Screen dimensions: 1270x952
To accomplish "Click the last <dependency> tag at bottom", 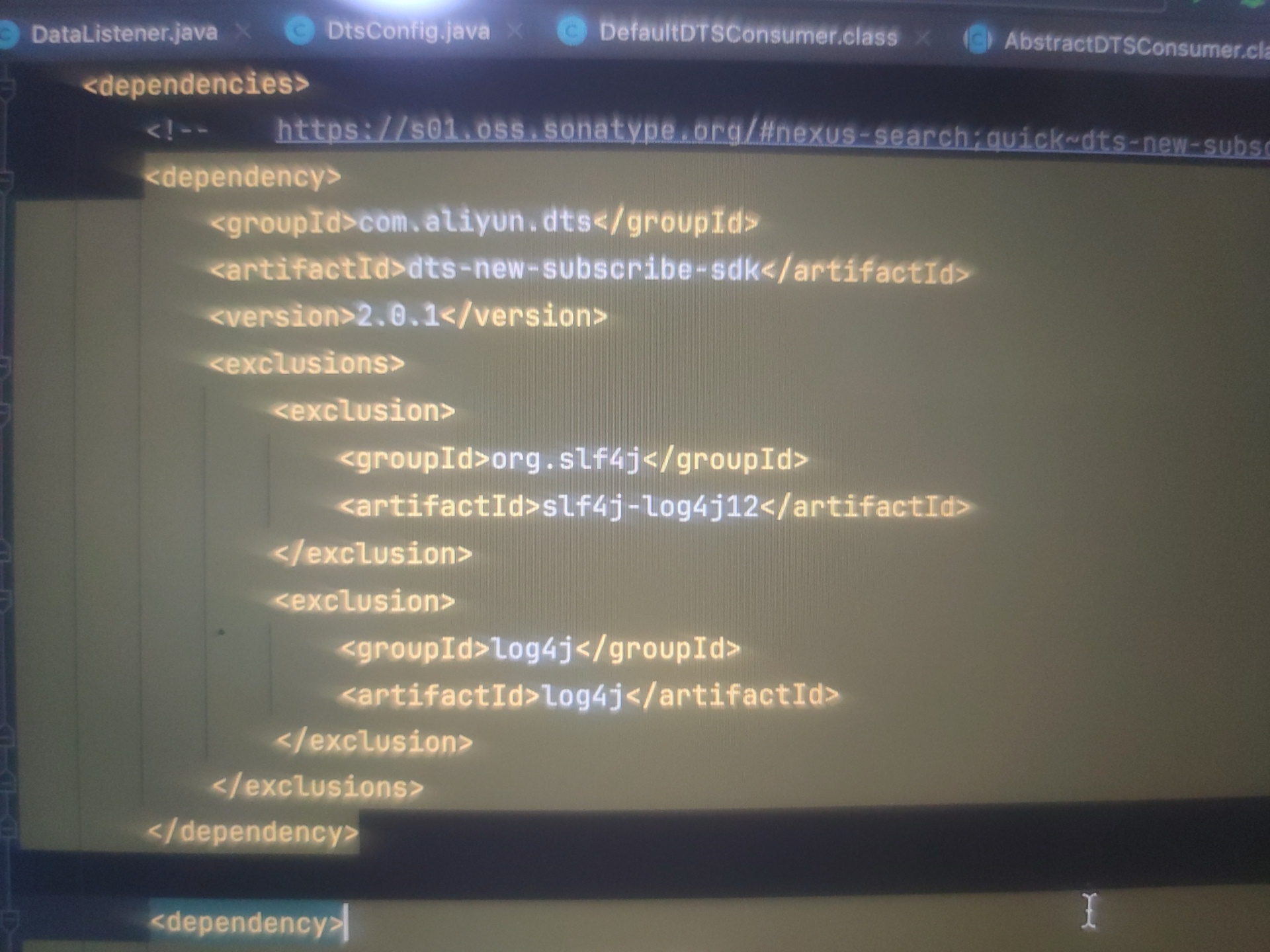I will click(247, 922).
